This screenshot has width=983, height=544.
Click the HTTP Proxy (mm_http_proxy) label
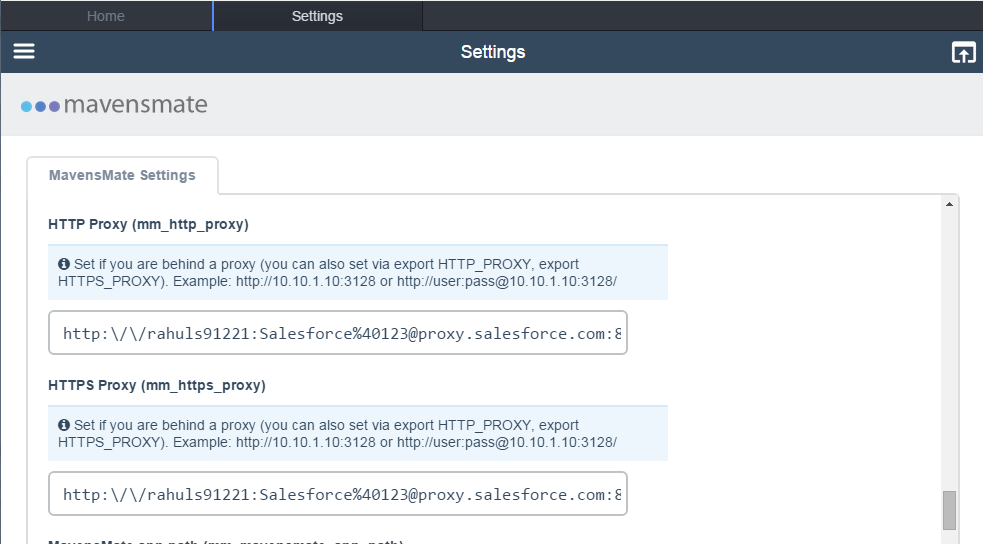[x=149, y=224]
